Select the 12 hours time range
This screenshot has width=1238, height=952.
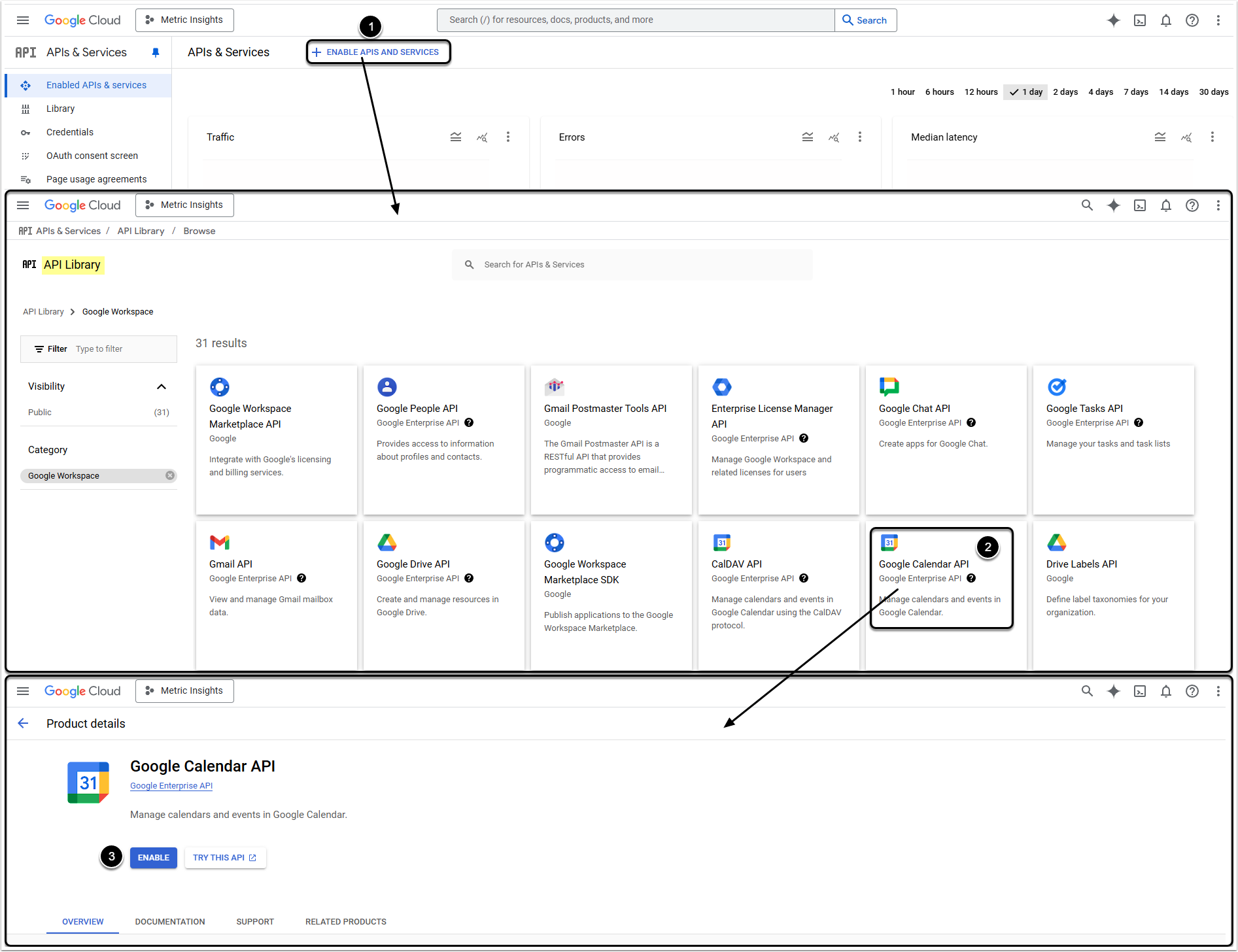pyautogui.click(x=981, y=92)
